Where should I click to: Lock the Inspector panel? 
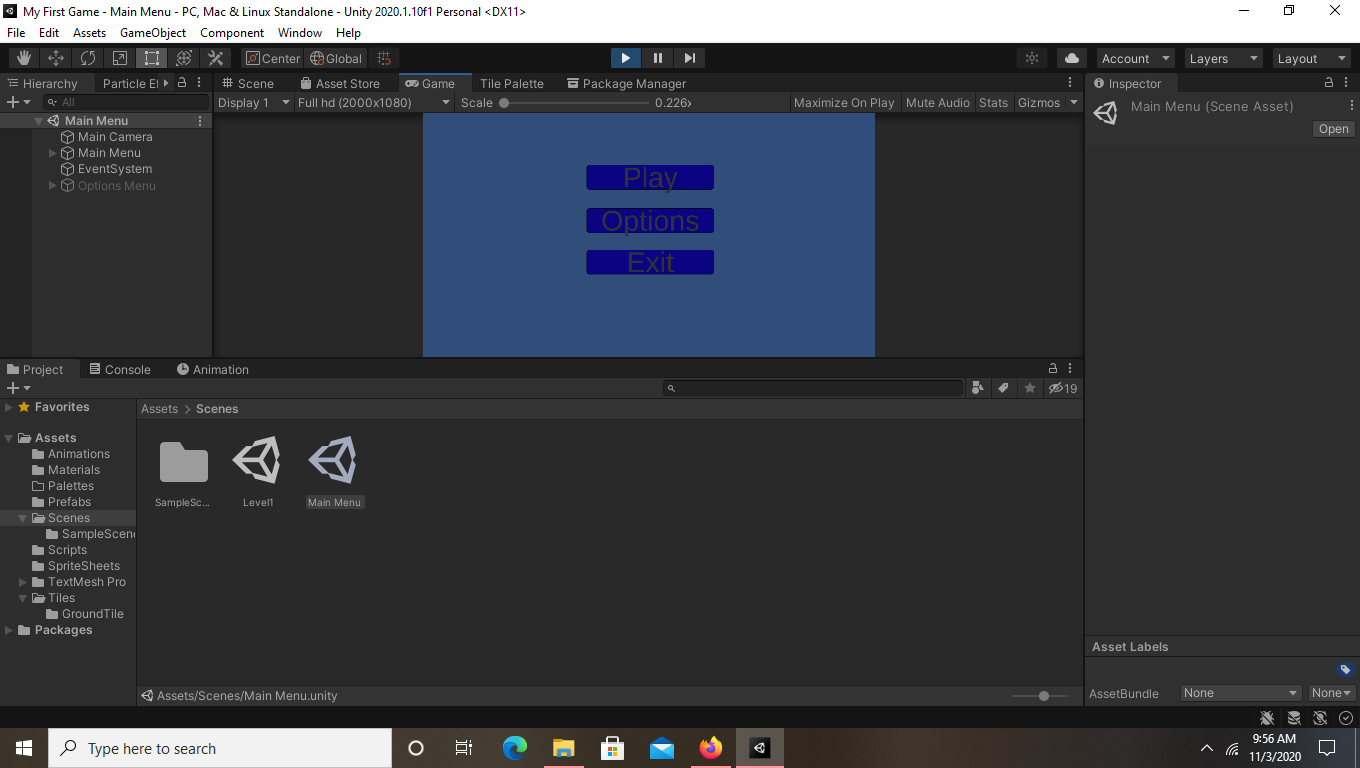(1329, 83)
